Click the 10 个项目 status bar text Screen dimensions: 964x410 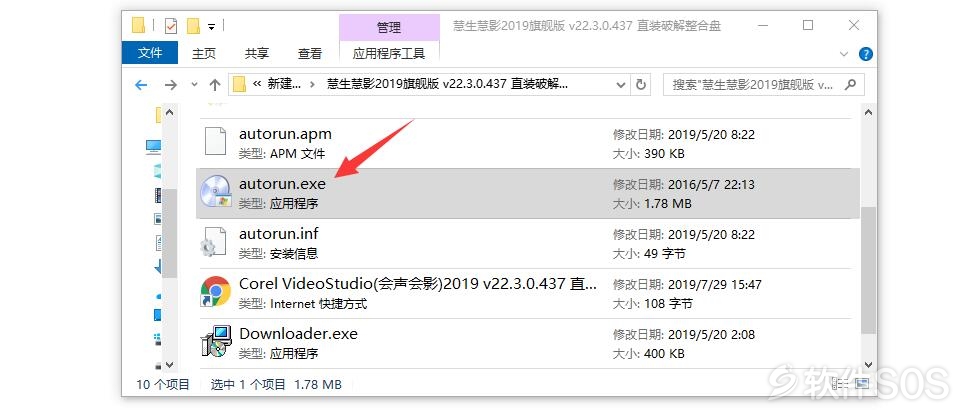point(163,385)
